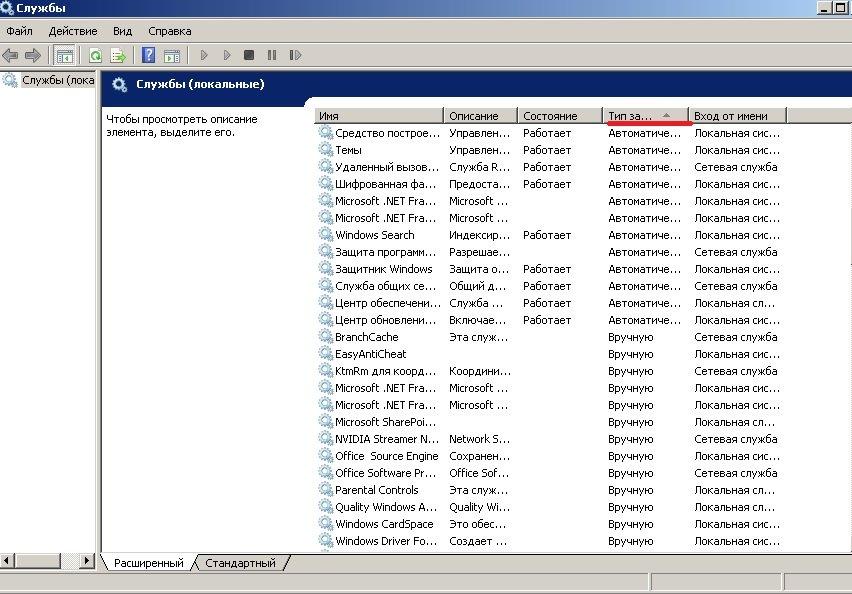Image resolution: width=852 pixels, height=594 pixels.
Task: Open the Вид menu
Action: pos(122,31)
